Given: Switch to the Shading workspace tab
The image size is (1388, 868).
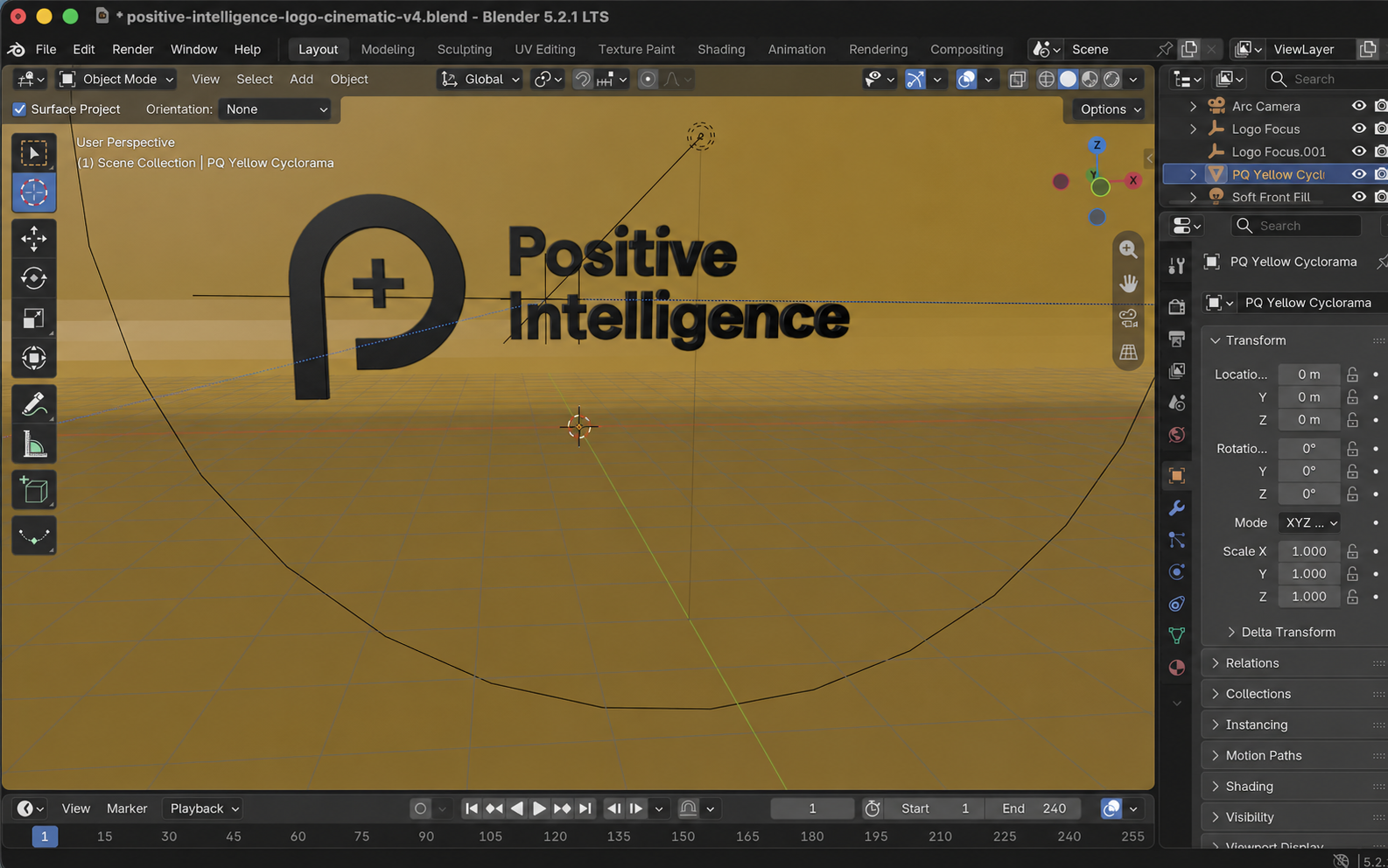Looking at the screenshot, I should [721, 49].
